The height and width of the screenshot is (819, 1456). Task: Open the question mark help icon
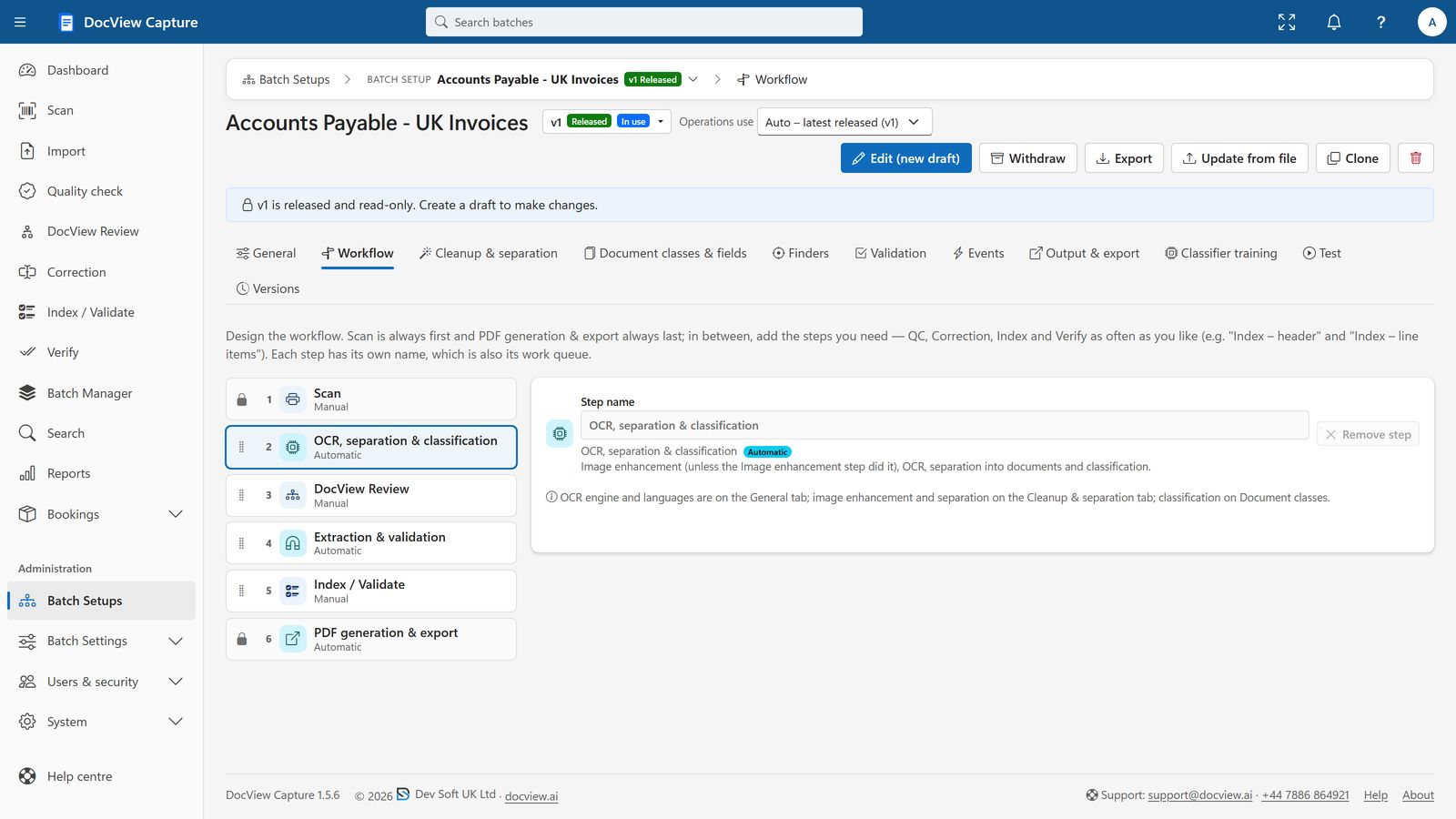coord(1381,22)
